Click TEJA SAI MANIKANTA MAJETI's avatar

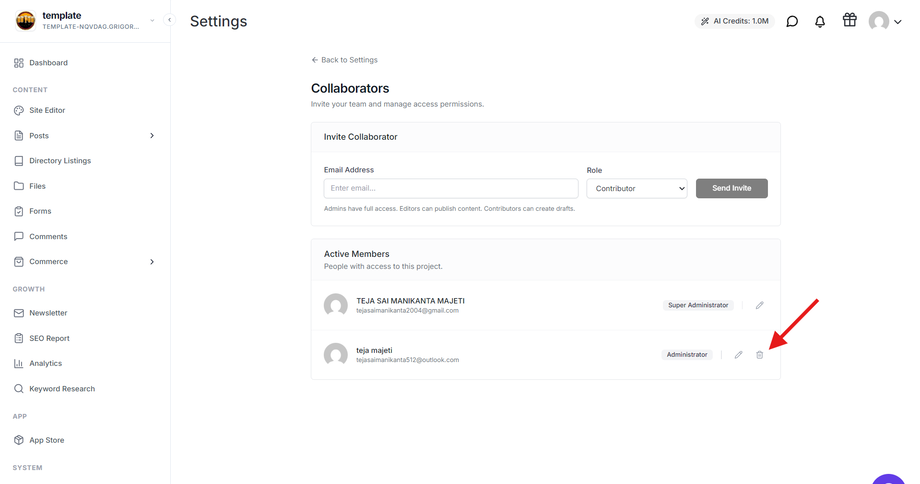tap(336, 305)
